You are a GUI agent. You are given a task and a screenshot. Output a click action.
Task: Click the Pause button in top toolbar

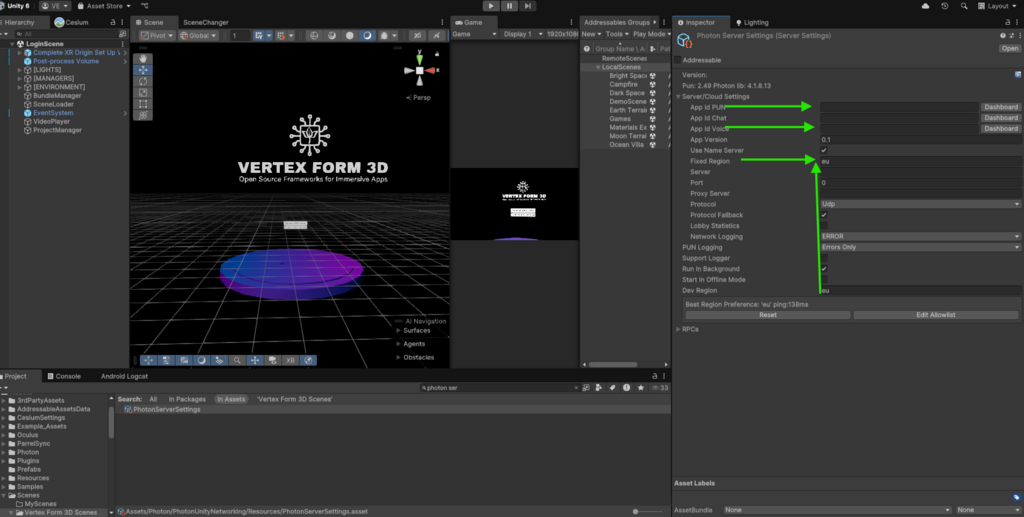[510, 6]
